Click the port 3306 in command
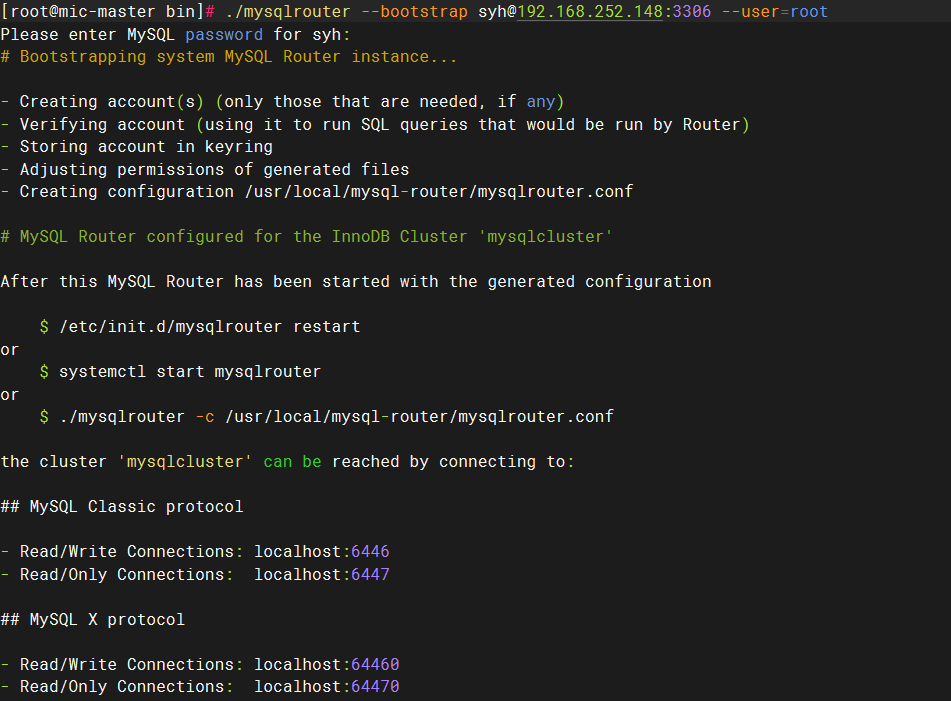This screenshot has height=701, width=951. (x=692, y=12)
